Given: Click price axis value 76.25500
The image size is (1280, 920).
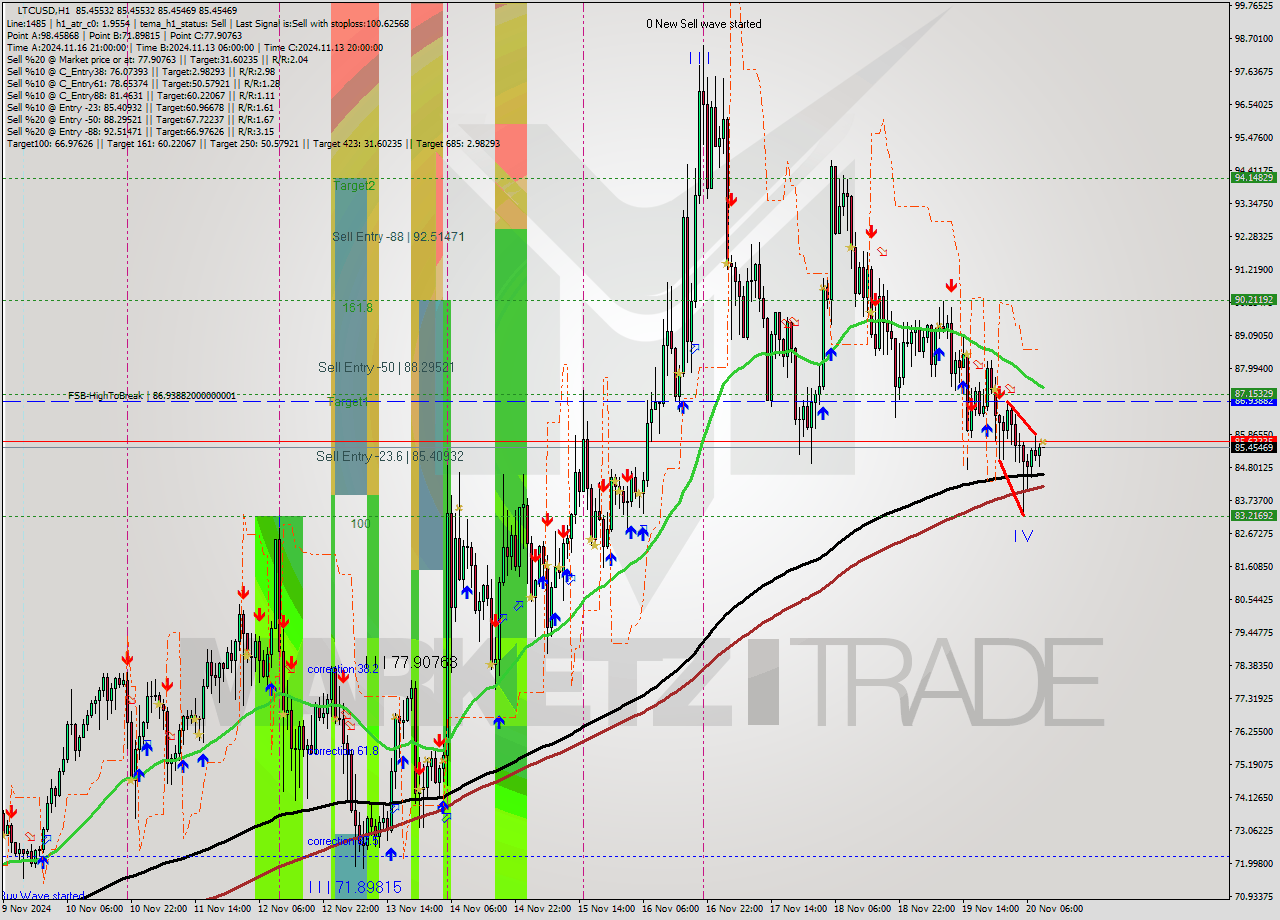Looking at the screenshot, I should pos(1254,731).
